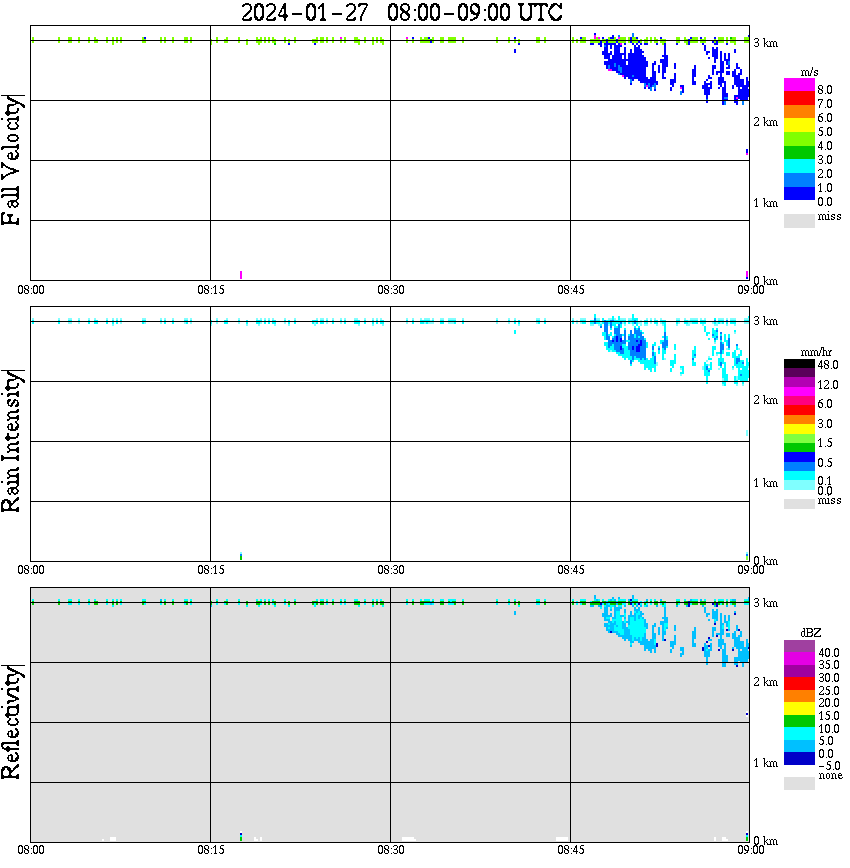Click the '3 km' label of Fall Velocity panel
850x868 pixels.
(x=766, y=43)
